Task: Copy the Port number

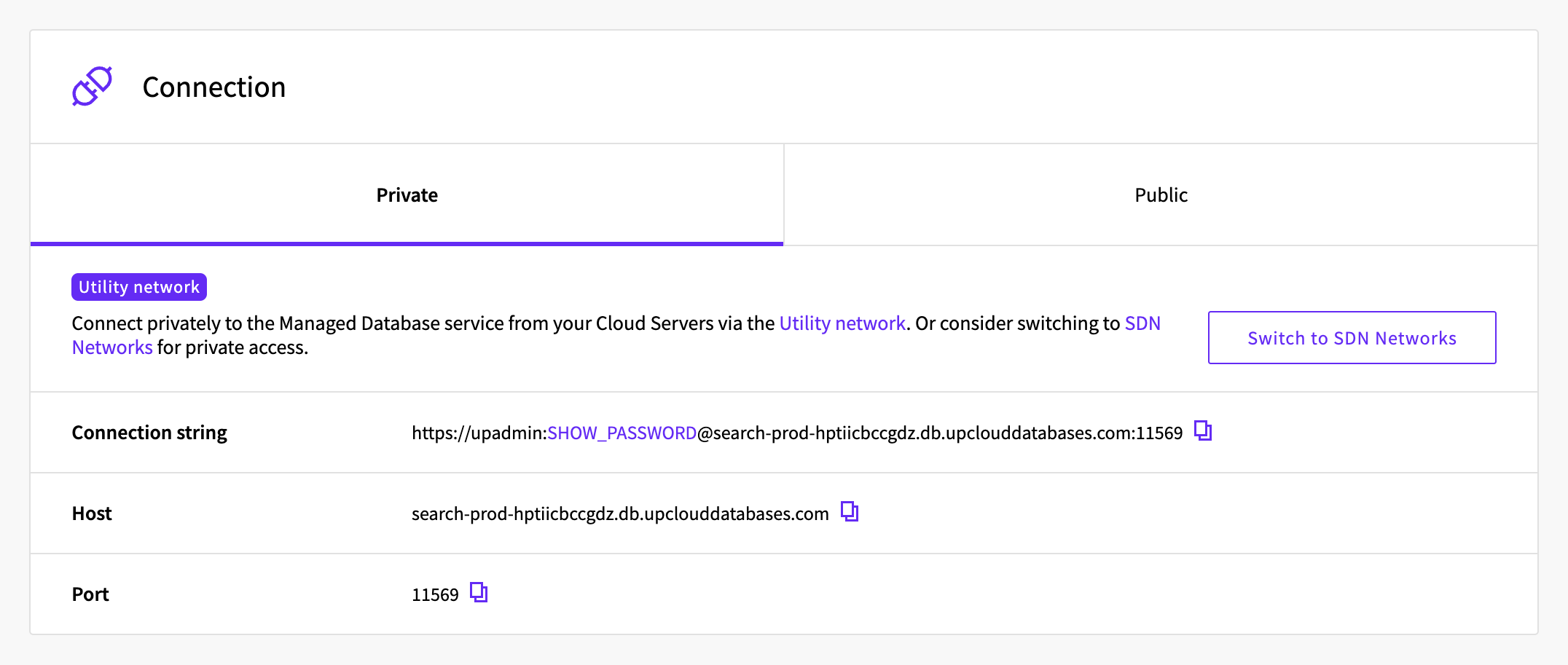Action: point(479,593)
